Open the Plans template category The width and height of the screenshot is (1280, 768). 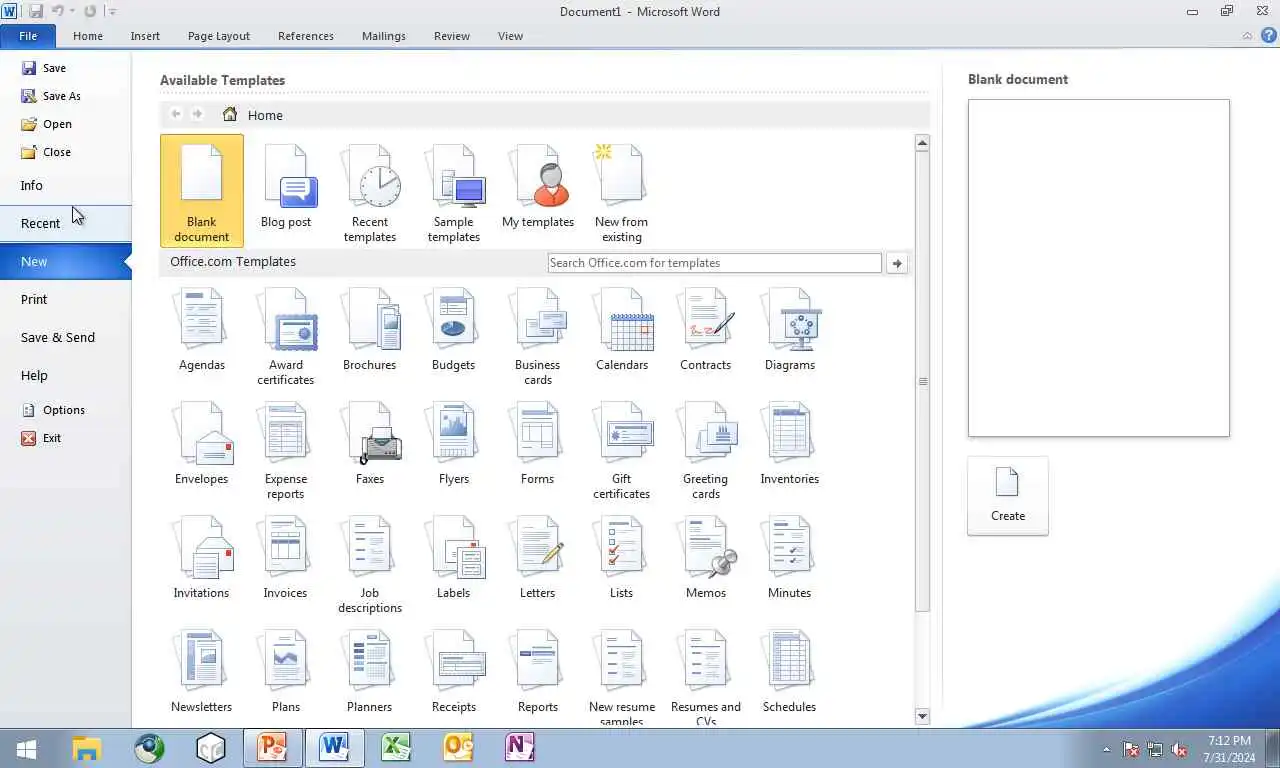(x=286, y=672)
